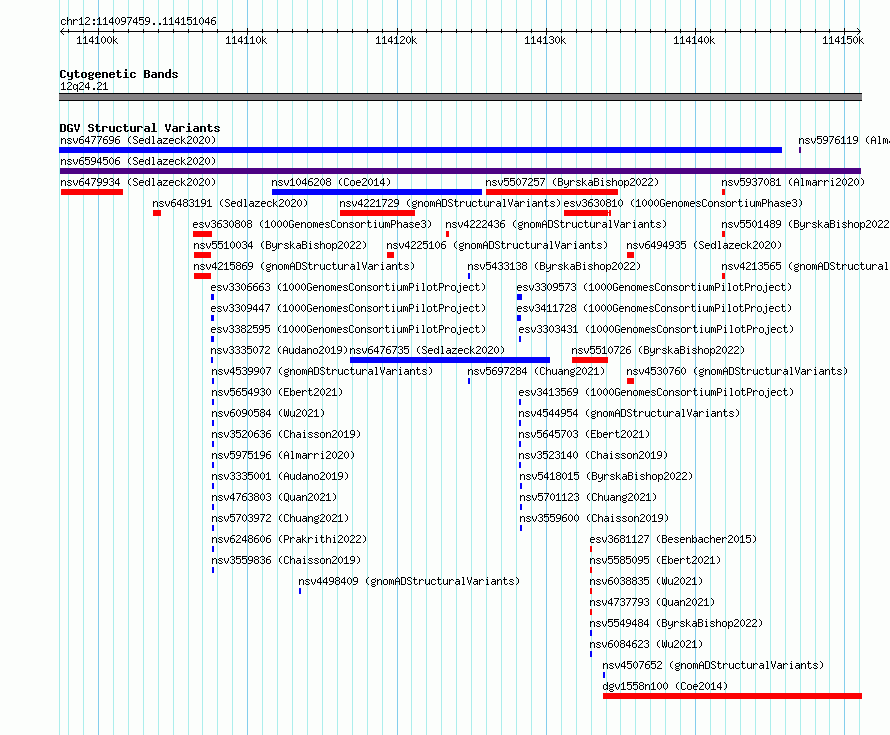This screenshot has height=735, width=890.
Task: Click the 114120k position on the ruler
Action: pyautogui.click(x=396, y=40)
